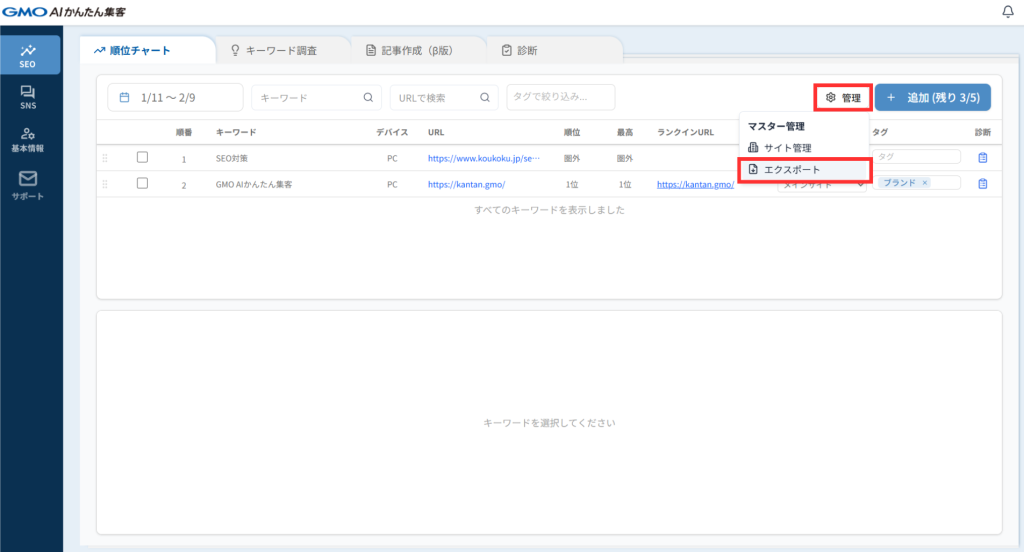Open the 1/11 ～ 2/9 date range picker
1024x552 pixels.
pyautogui.click(x=175, y=97)
